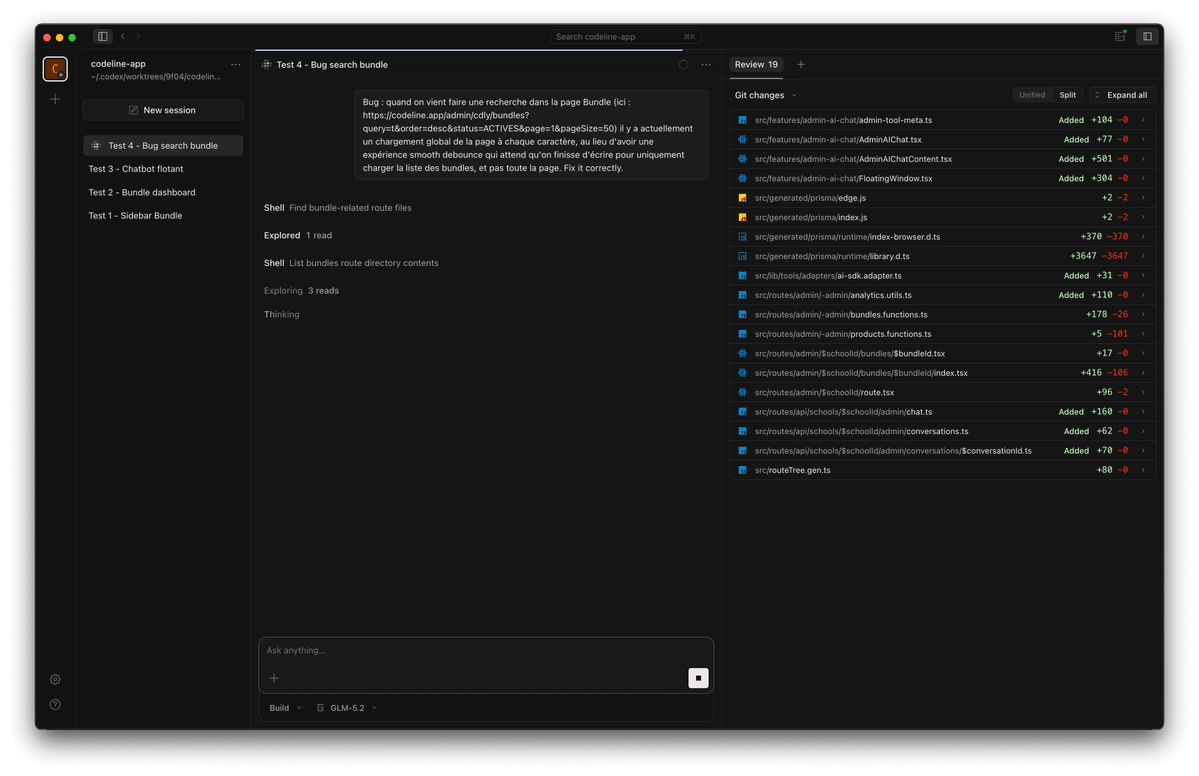
Task: Open the Git changes dropdown
Action: point(765,96)
